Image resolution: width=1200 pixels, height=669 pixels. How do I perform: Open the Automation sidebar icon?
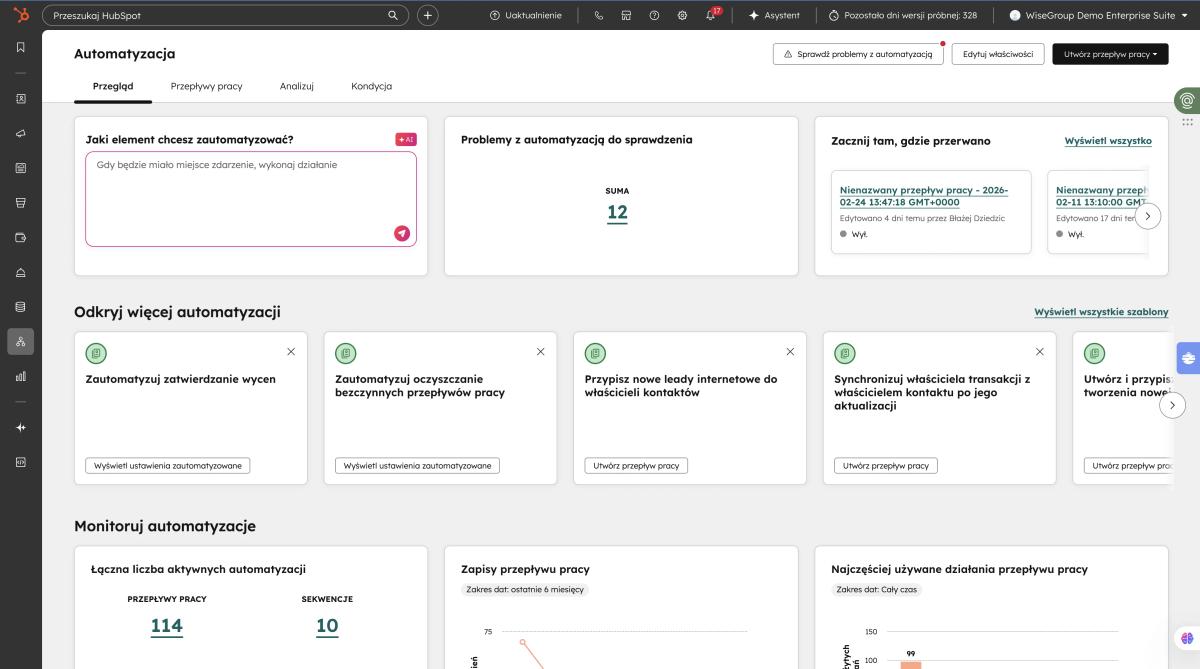point(21,342)
